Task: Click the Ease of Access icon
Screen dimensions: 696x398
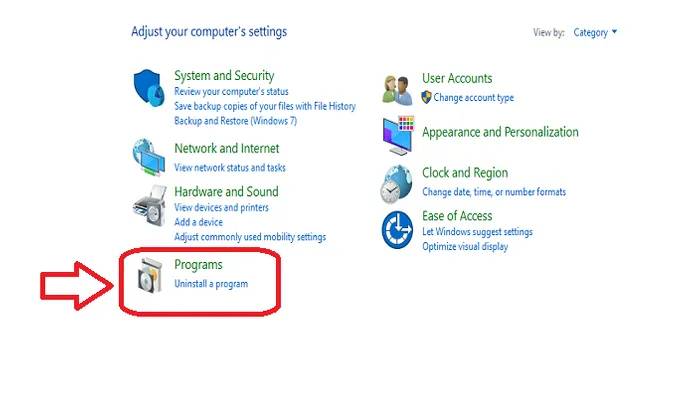Action: pos(397,230)
